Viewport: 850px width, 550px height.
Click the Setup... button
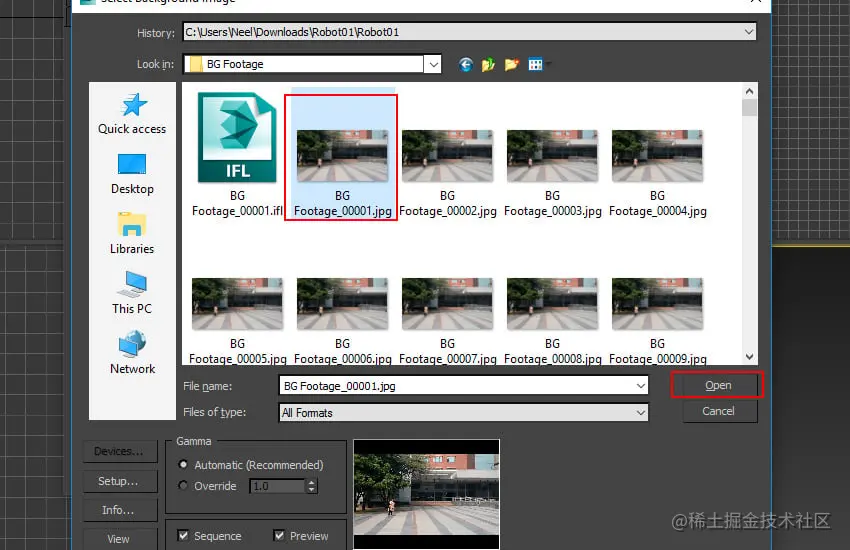(120, 481)
